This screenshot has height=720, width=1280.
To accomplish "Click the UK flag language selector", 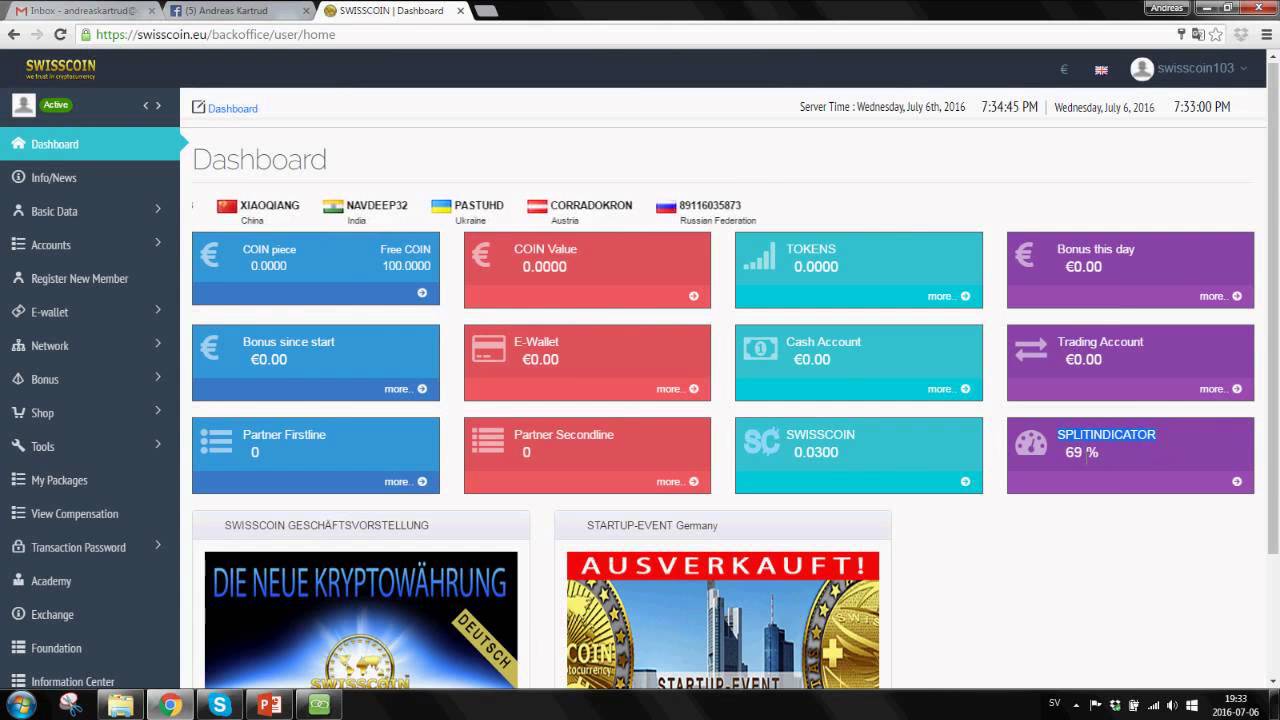I will tap(1101, 70).
